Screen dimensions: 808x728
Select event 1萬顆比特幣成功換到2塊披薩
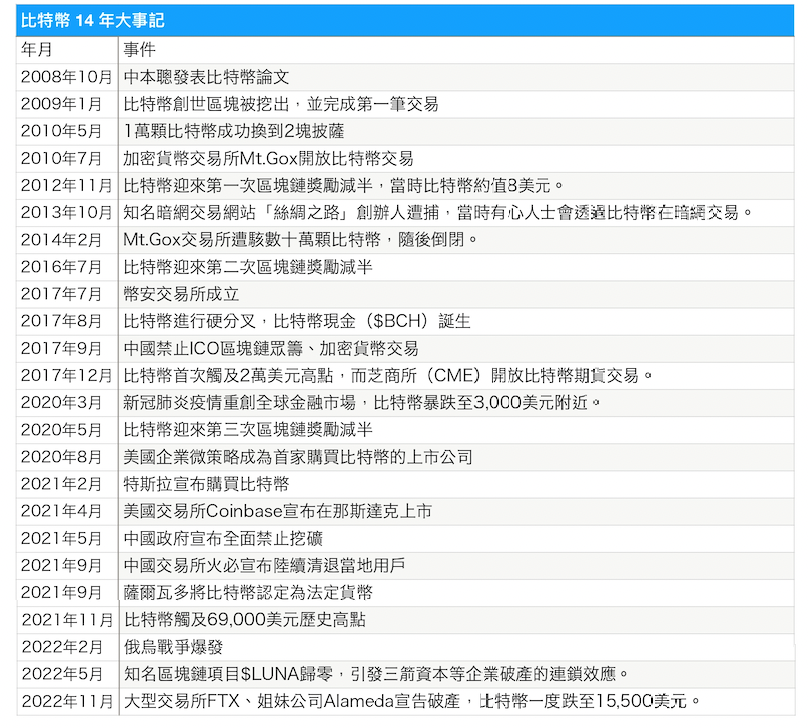tap(233, 131)
